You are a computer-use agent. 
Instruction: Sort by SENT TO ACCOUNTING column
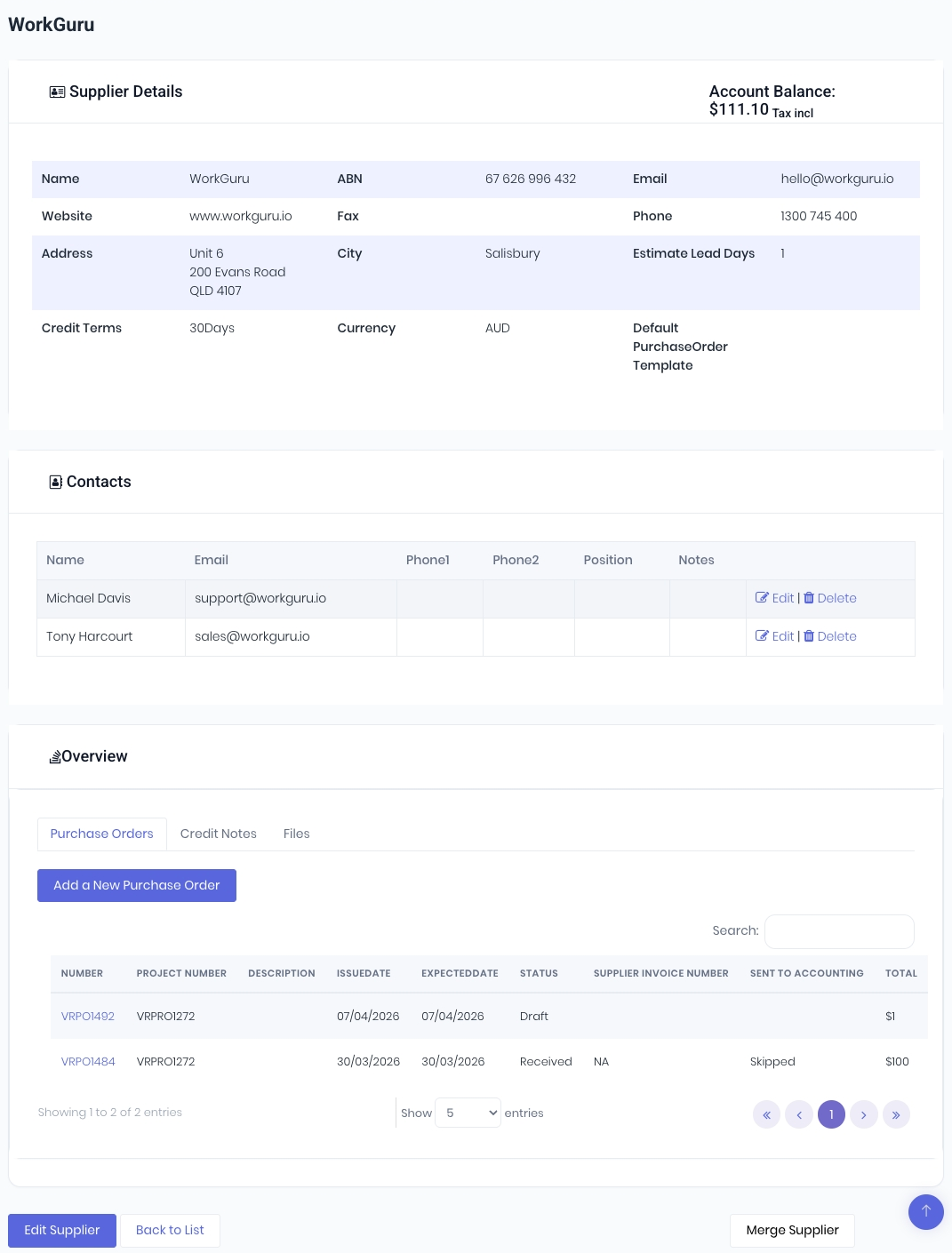807,974
